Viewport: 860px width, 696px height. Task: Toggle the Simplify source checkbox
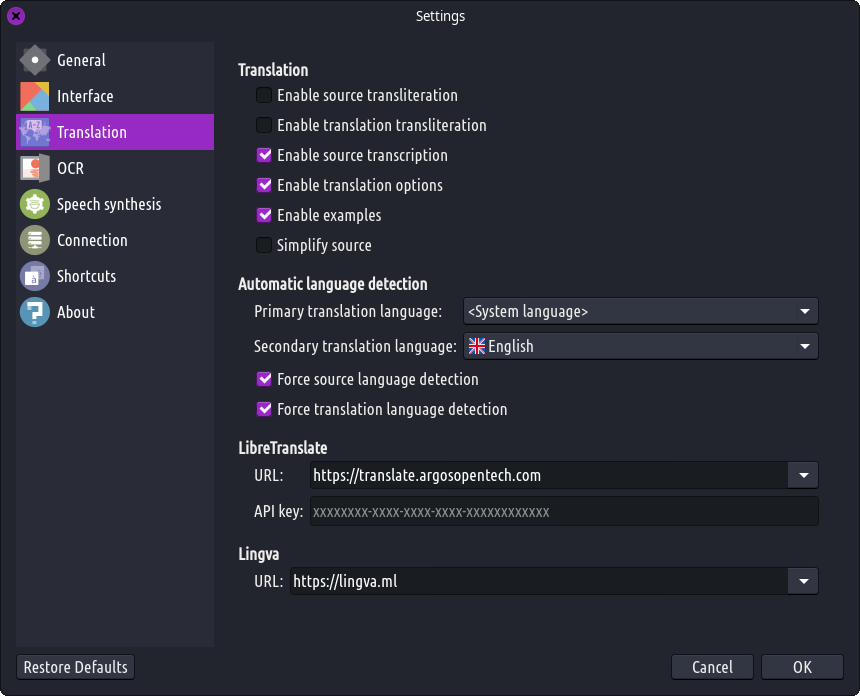tap(264, 245)
